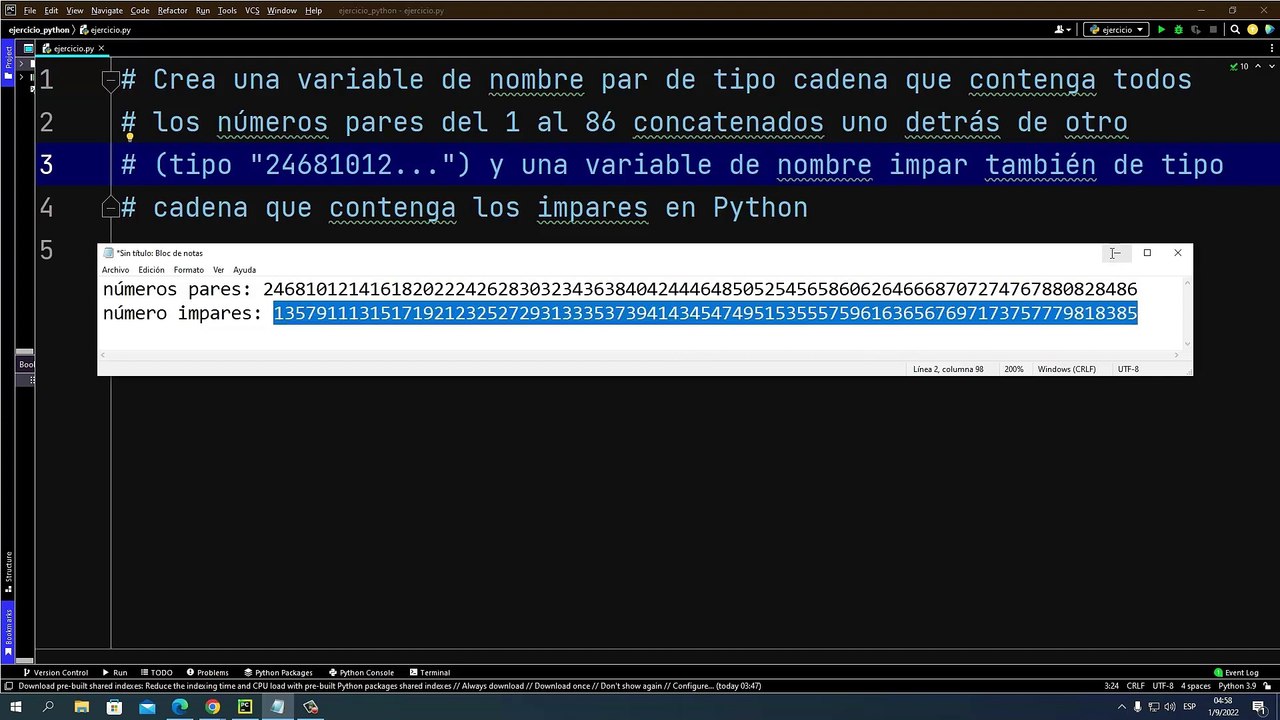The height and width of the screenshot is (720, 1280).
Task: Open the ejercicio run configuration dropdown
Action: point(1115,30)
